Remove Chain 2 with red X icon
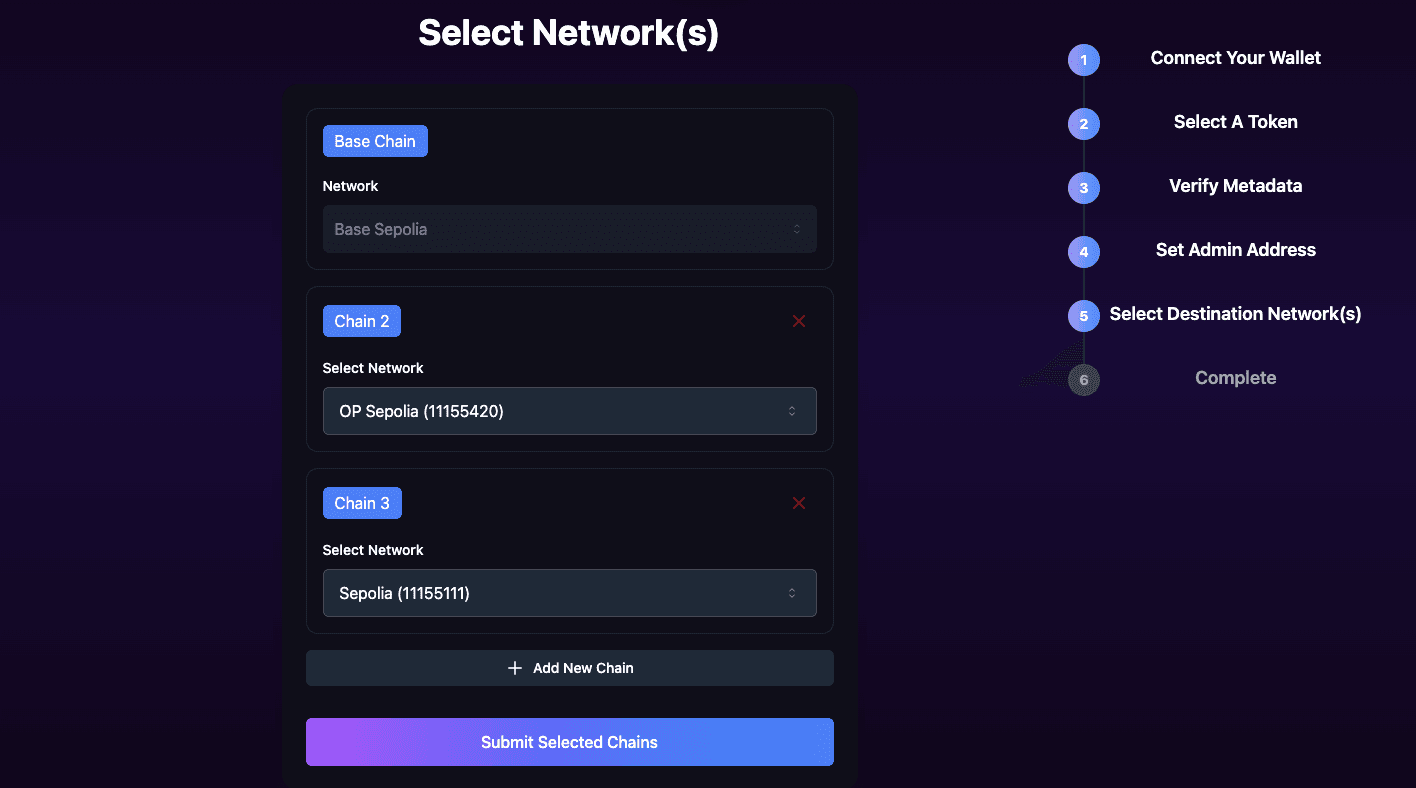The image size is (1416, 788). (799, 321)
